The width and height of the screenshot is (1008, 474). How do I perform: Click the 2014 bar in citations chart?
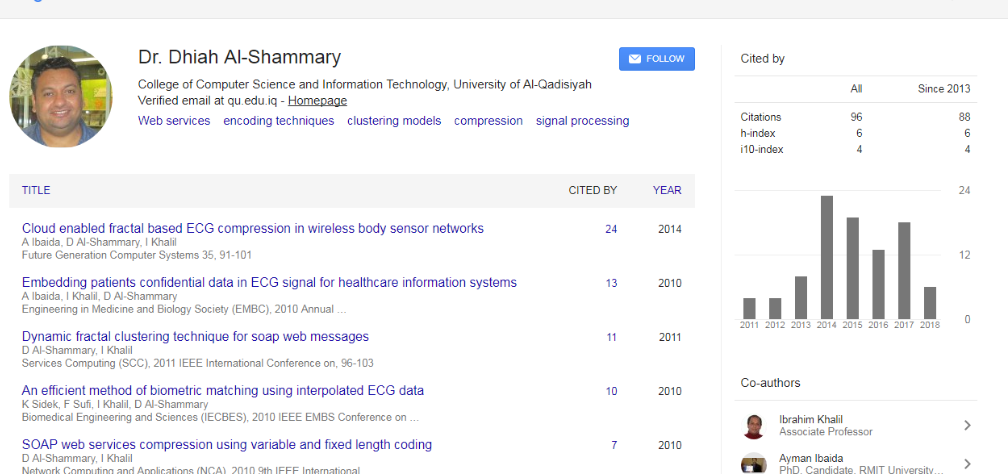(827, 257)
